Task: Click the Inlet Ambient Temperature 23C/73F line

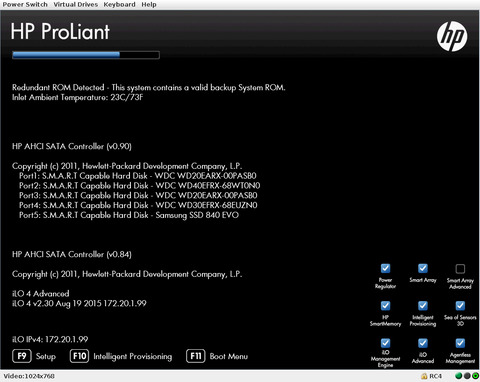Action: (x=77, y=97)
